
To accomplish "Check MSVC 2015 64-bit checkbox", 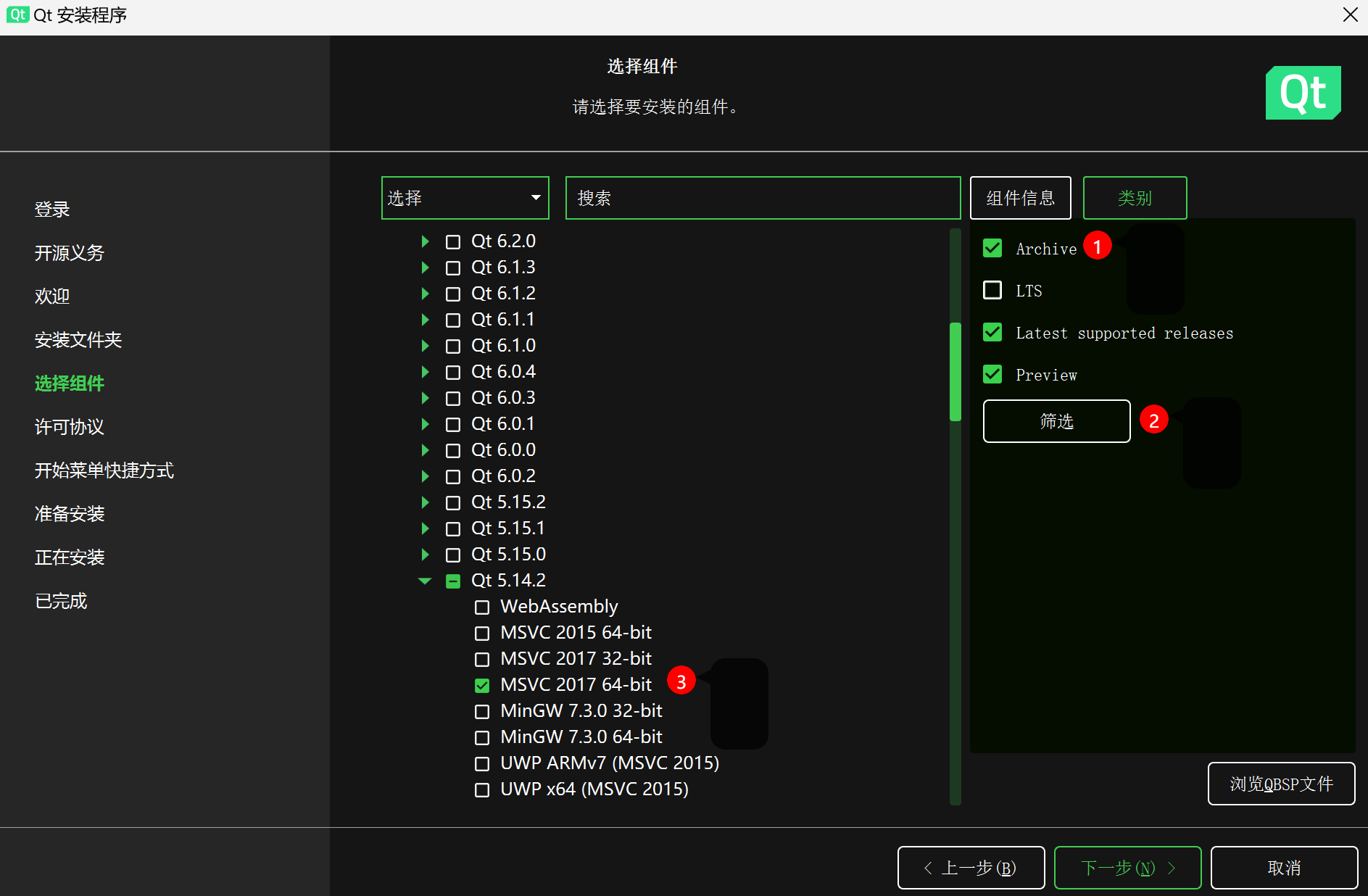I will coord(482,633).
